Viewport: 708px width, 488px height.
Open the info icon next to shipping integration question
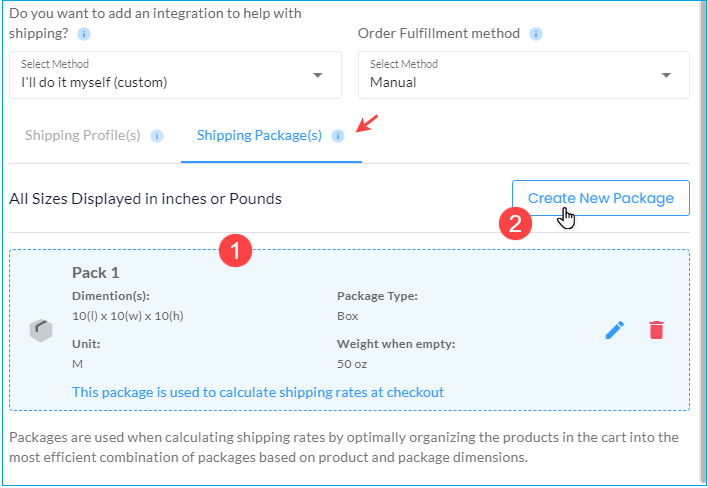pyautogui.click(x=84, y=34)
